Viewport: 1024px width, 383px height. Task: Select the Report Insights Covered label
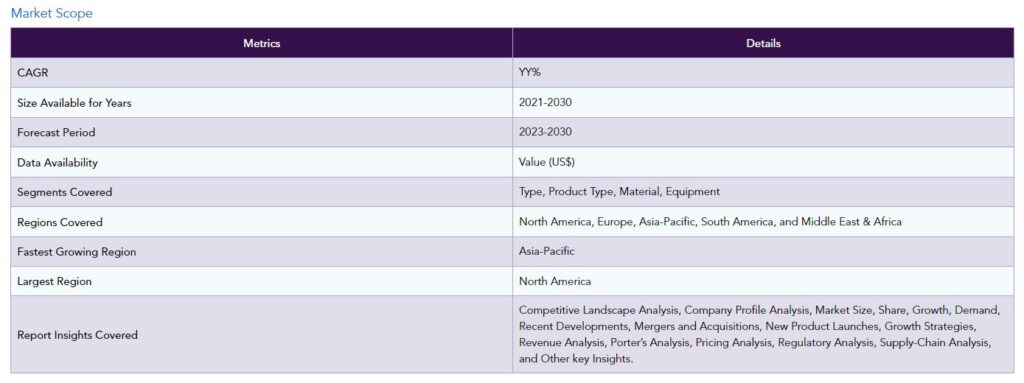coord(77,335)
